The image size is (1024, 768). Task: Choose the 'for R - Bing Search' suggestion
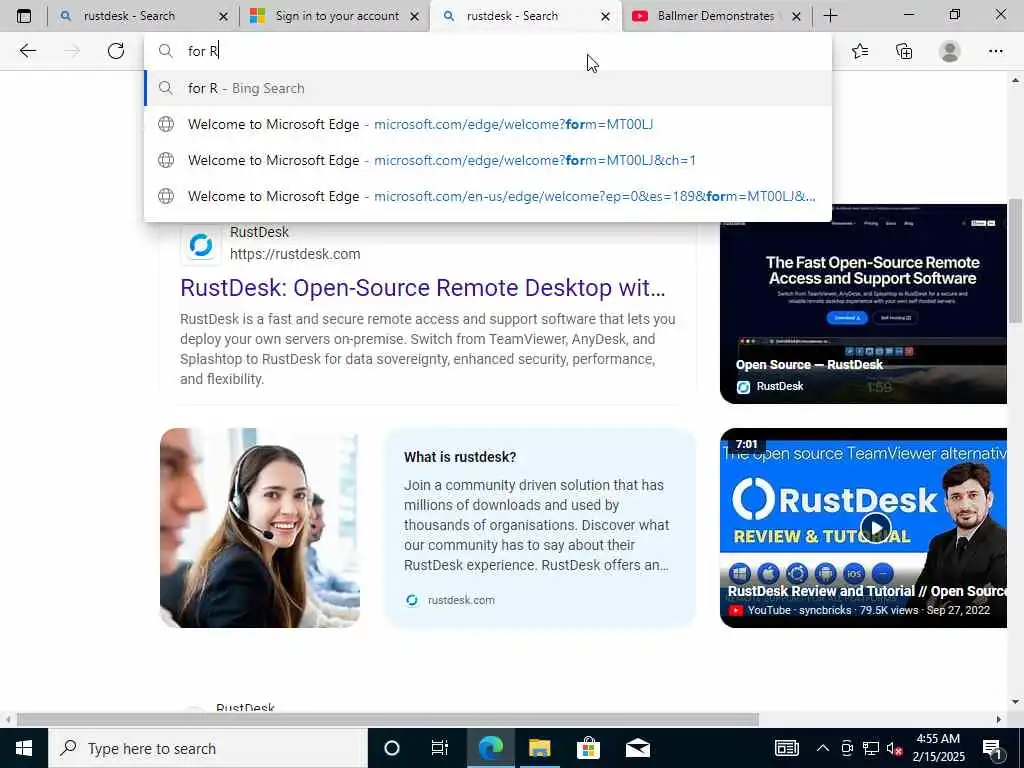pyautogui.click(x=488, y=88)
